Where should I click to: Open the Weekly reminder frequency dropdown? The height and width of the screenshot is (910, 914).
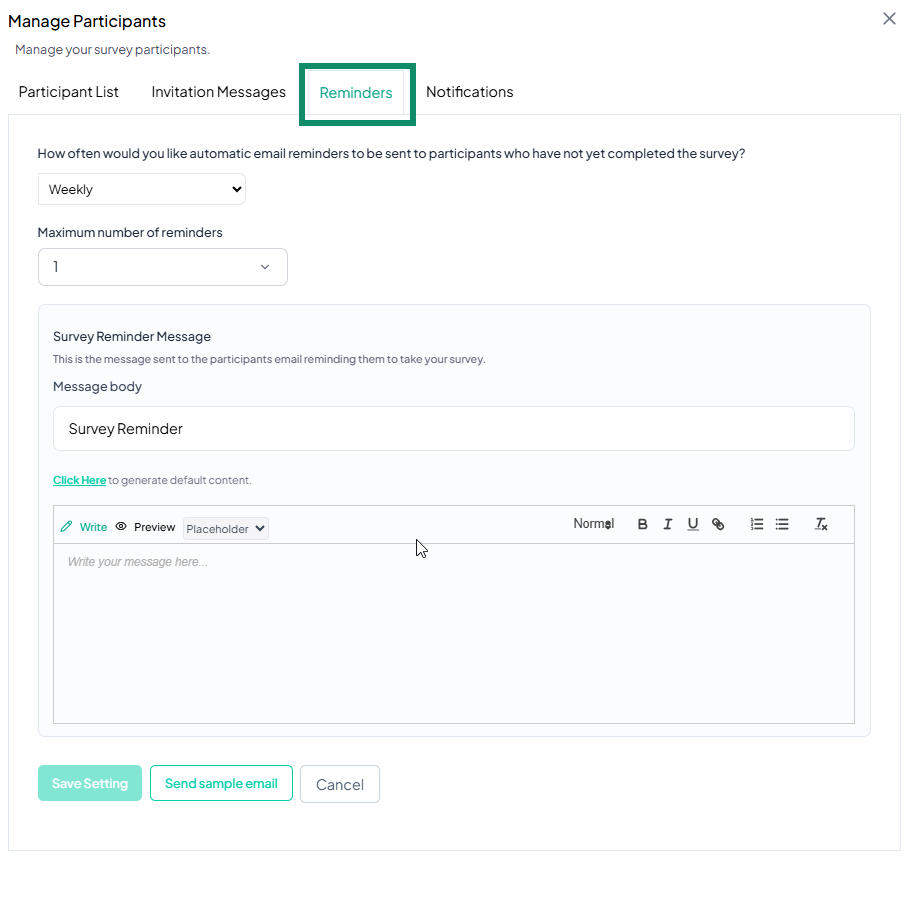(x=142, y=189)
